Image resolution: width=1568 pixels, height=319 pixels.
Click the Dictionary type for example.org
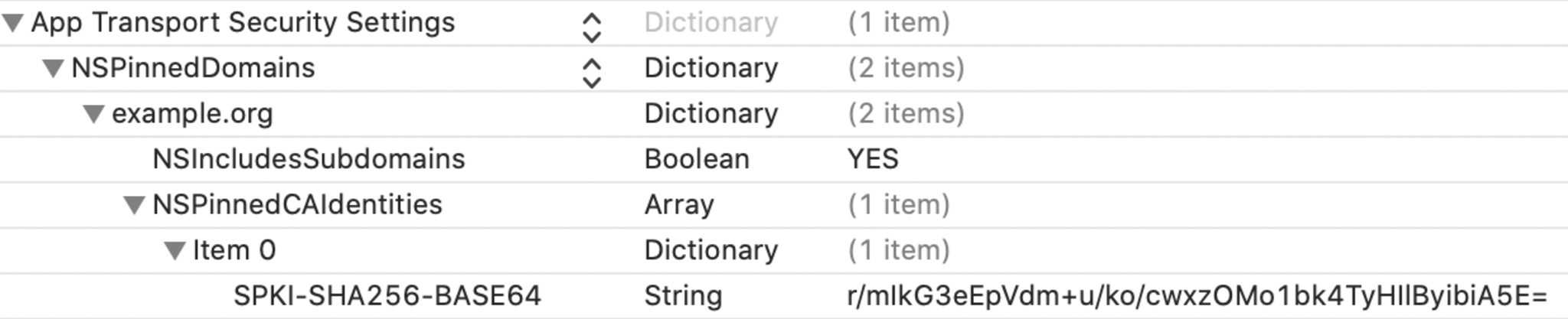pos(711,114)
